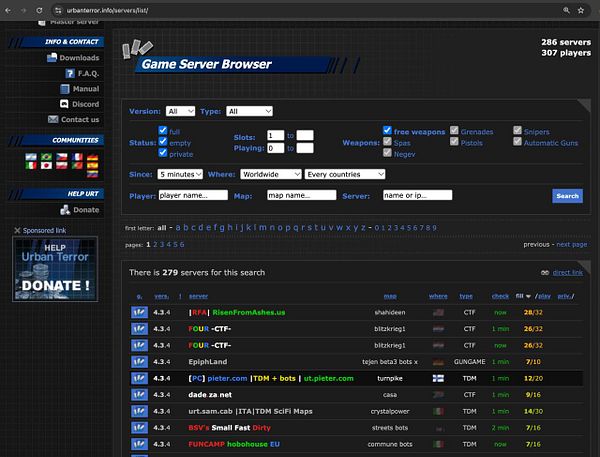The image size is (600, 457).
Task: Open the Spain community flag
Action: tap(92, 165)
